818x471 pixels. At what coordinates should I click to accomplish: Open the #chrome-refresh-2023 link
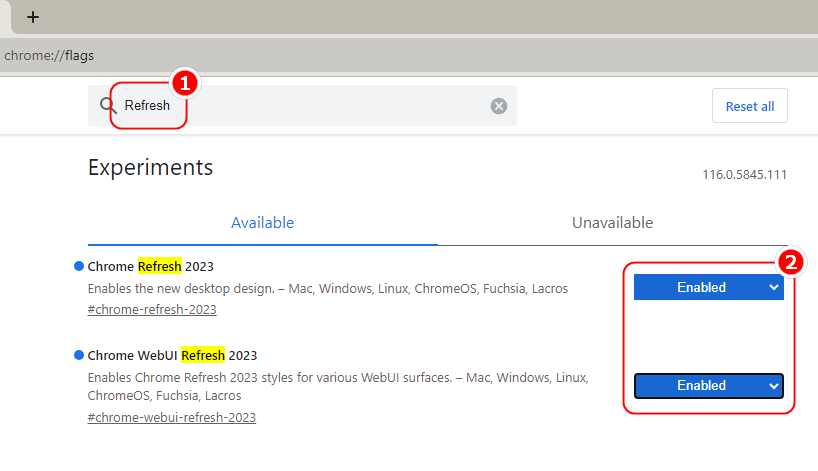tap(152, 309)
